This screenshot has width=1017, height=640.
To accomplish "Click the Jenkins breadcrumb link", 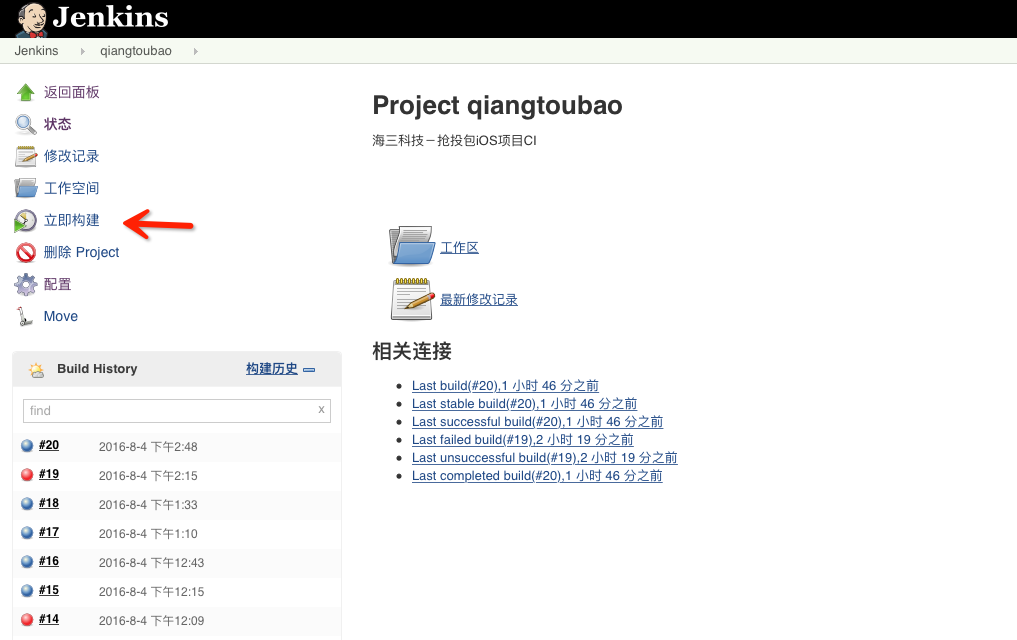I will (36, 51).
